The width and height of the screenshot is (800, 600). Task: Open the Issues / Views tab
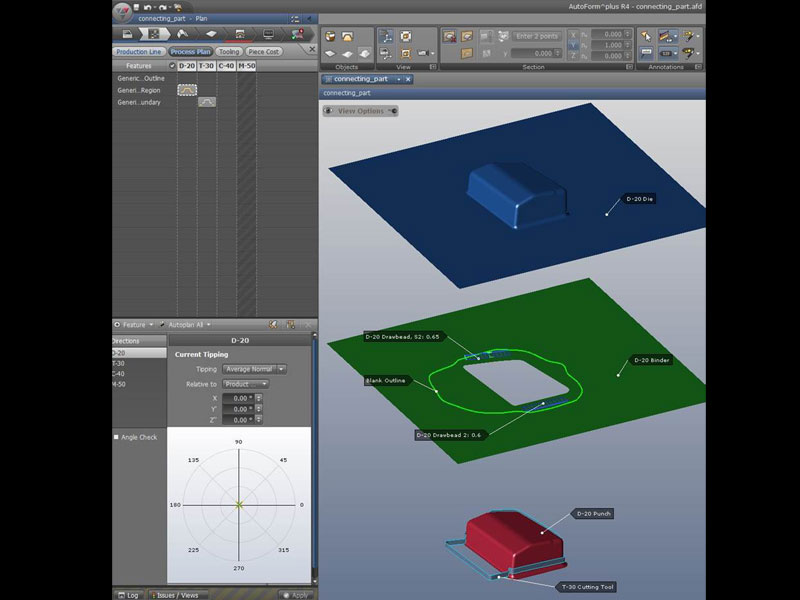(x=178, y=595)
